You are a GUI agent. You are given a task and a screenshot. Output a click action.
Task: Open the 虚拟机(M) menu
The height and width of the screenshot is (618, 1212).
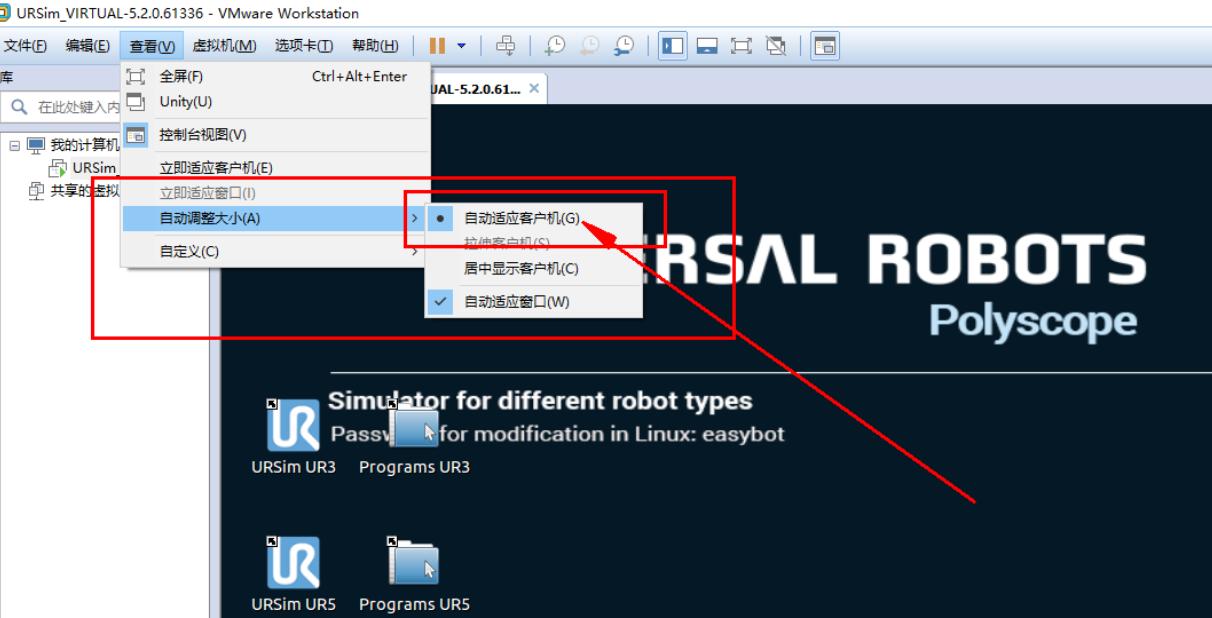pos(224,46)
